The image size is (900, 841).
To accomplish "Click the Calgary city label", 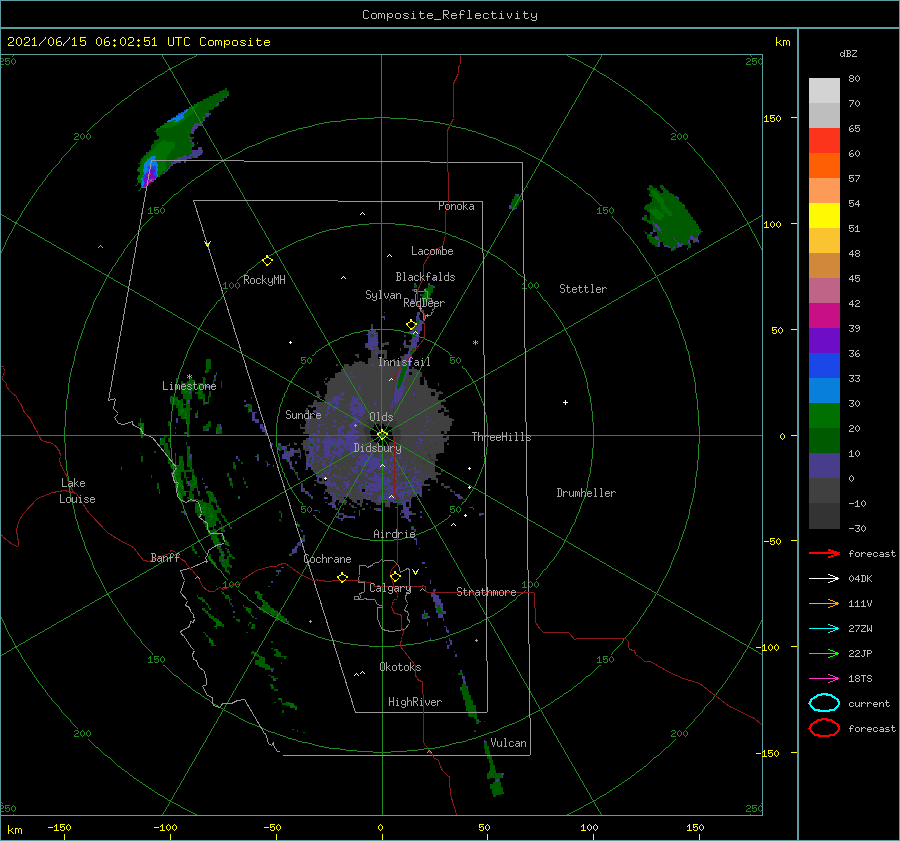I will pos(390,588).
